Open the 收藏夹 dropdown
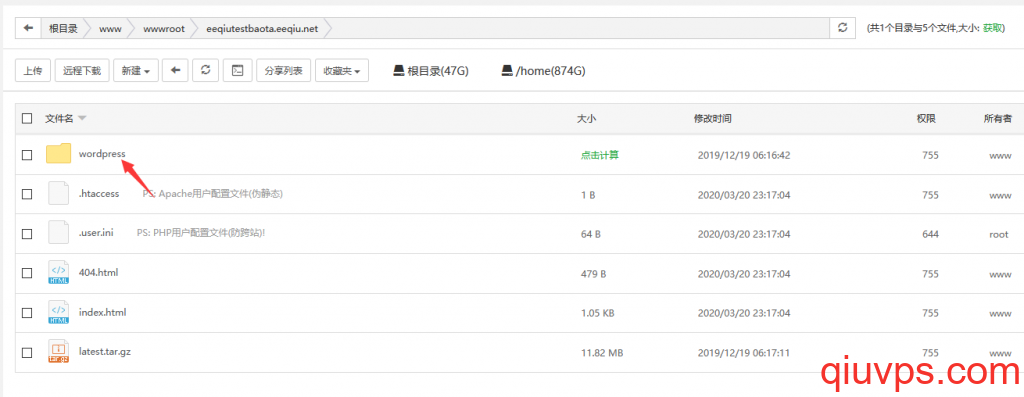Image resolution: width=1024 pixels, height=397 pixels. coord(342,71)
